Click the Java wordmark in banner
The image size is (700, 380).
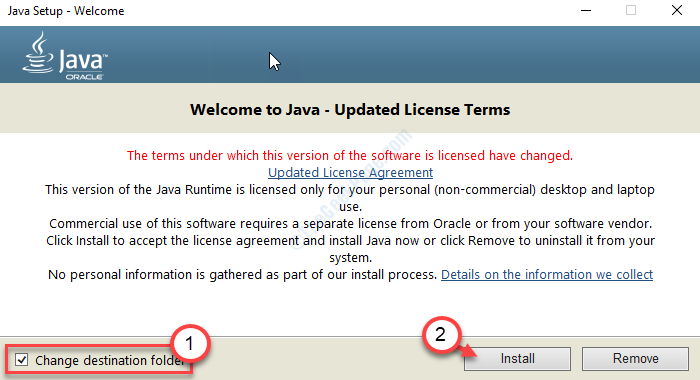[83, 60]
